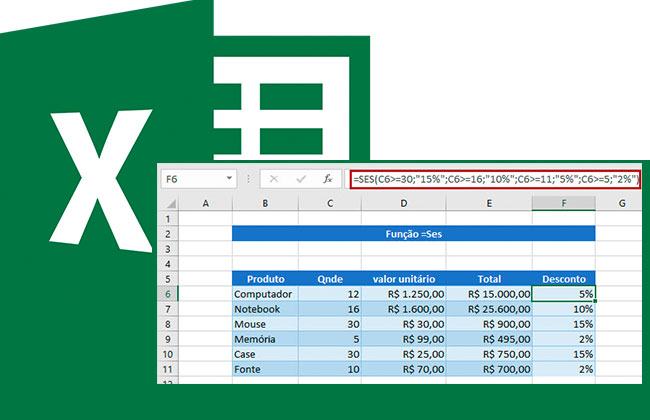Select row 4 header

coord(168,264)
